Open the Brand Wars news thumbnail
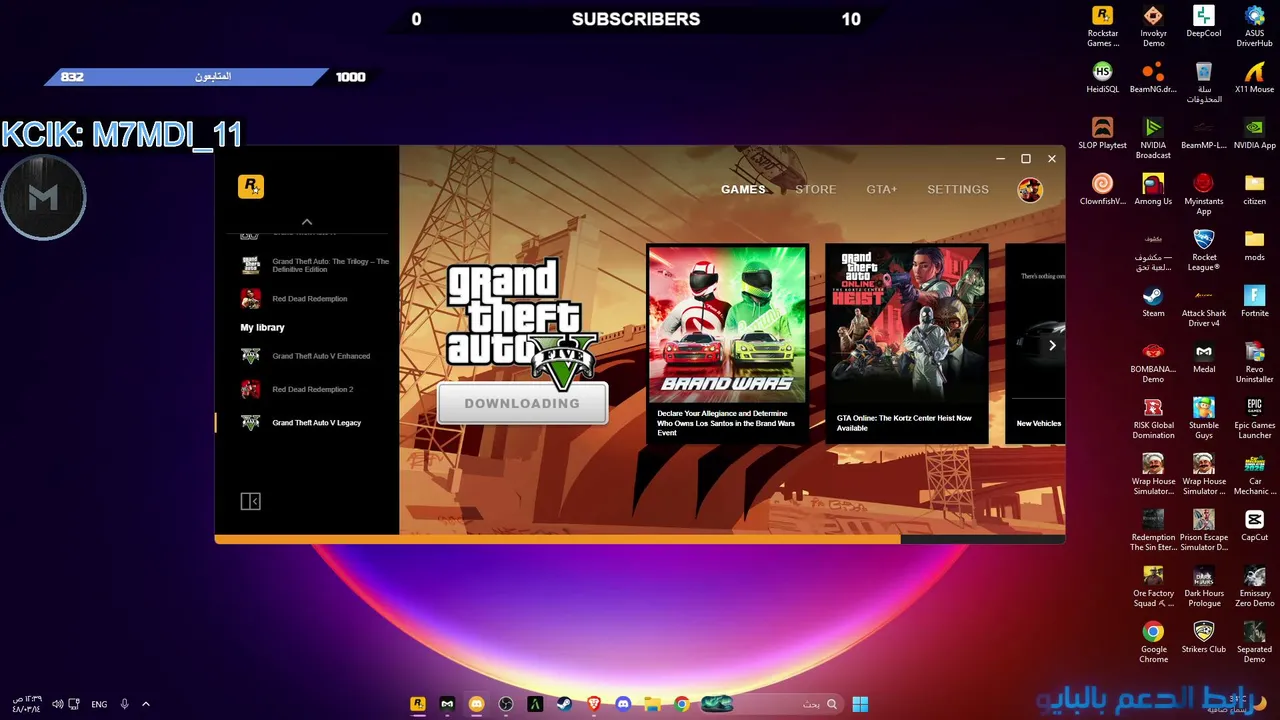The width and height of the screenshot is (1280, 720). [x=727, y=323]
